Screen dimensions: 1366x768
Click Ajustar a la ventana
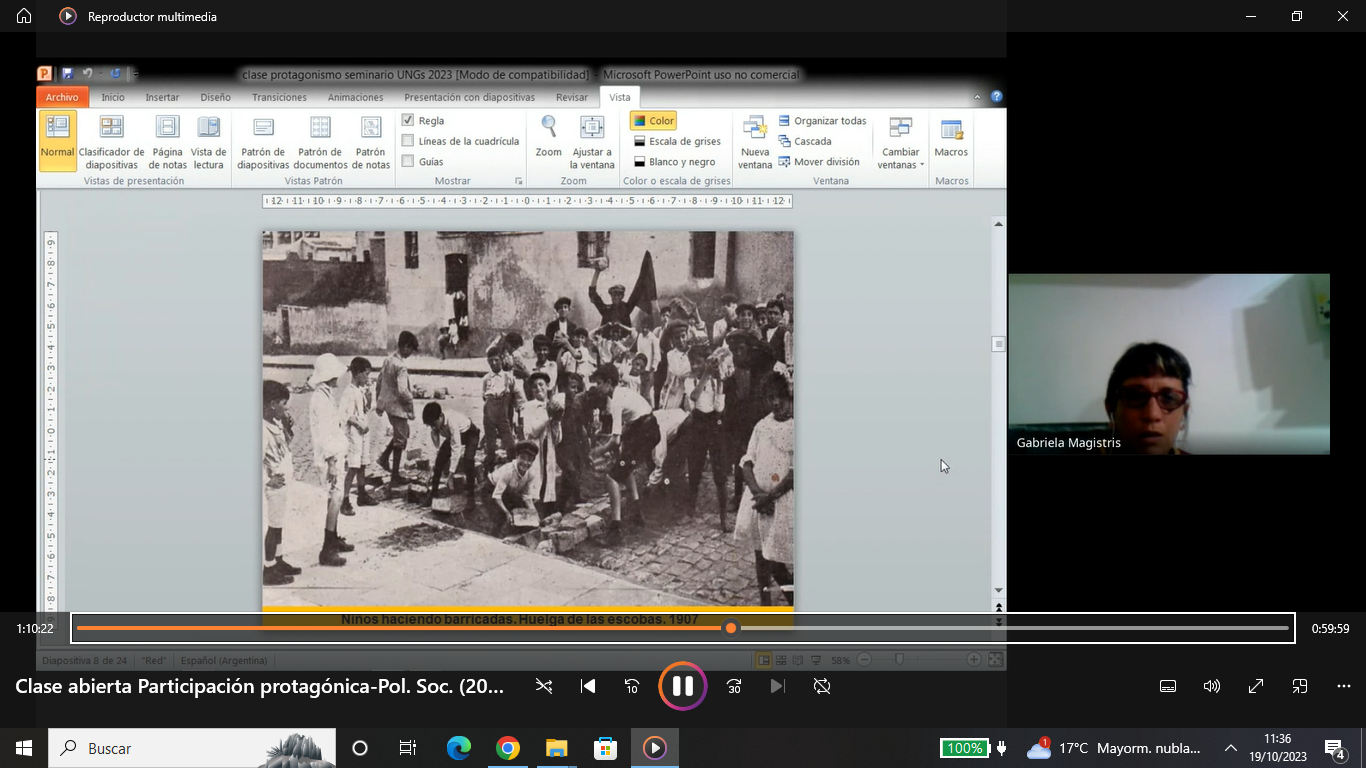592,141
